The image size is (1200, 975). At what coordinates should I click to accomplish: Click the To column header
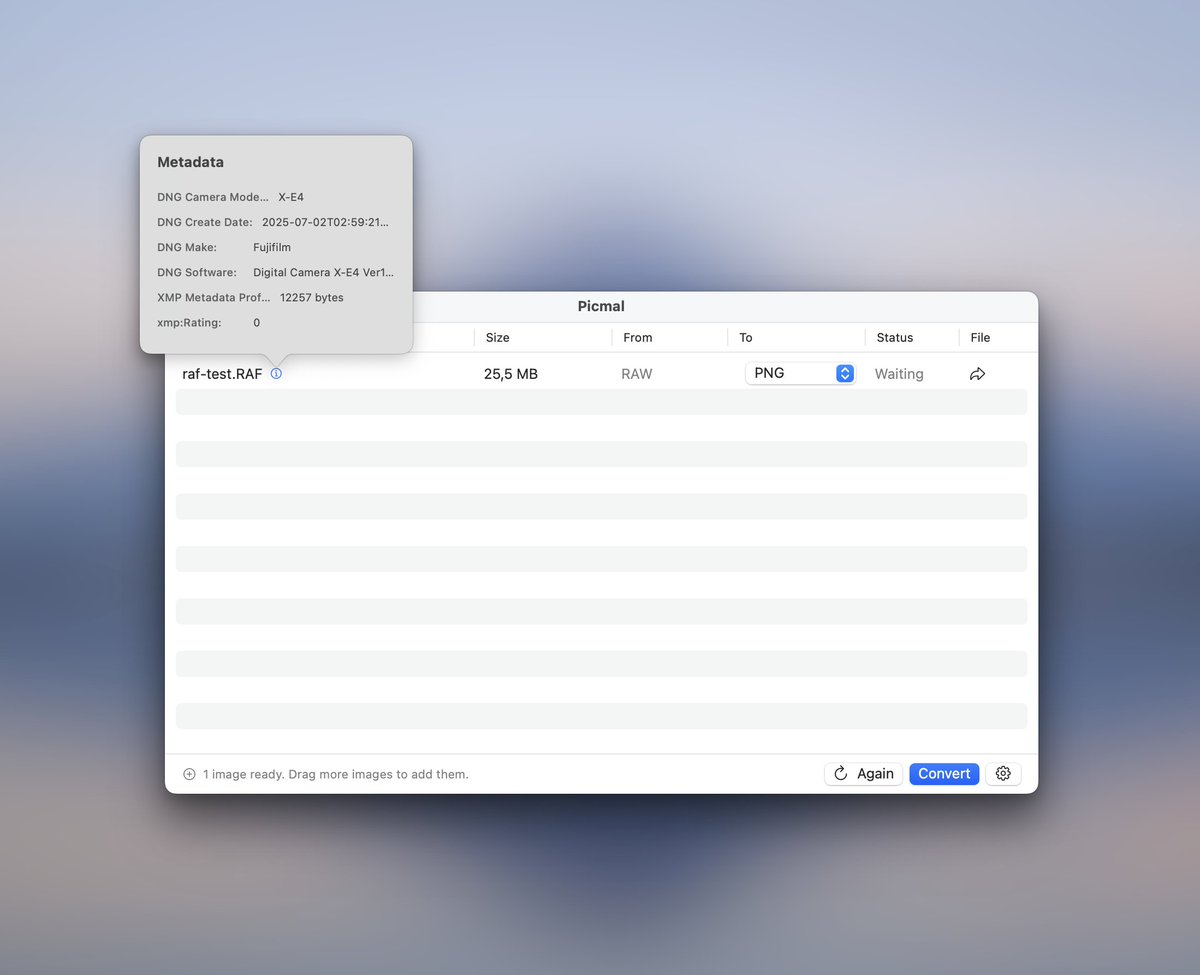[x=746, y=337]
